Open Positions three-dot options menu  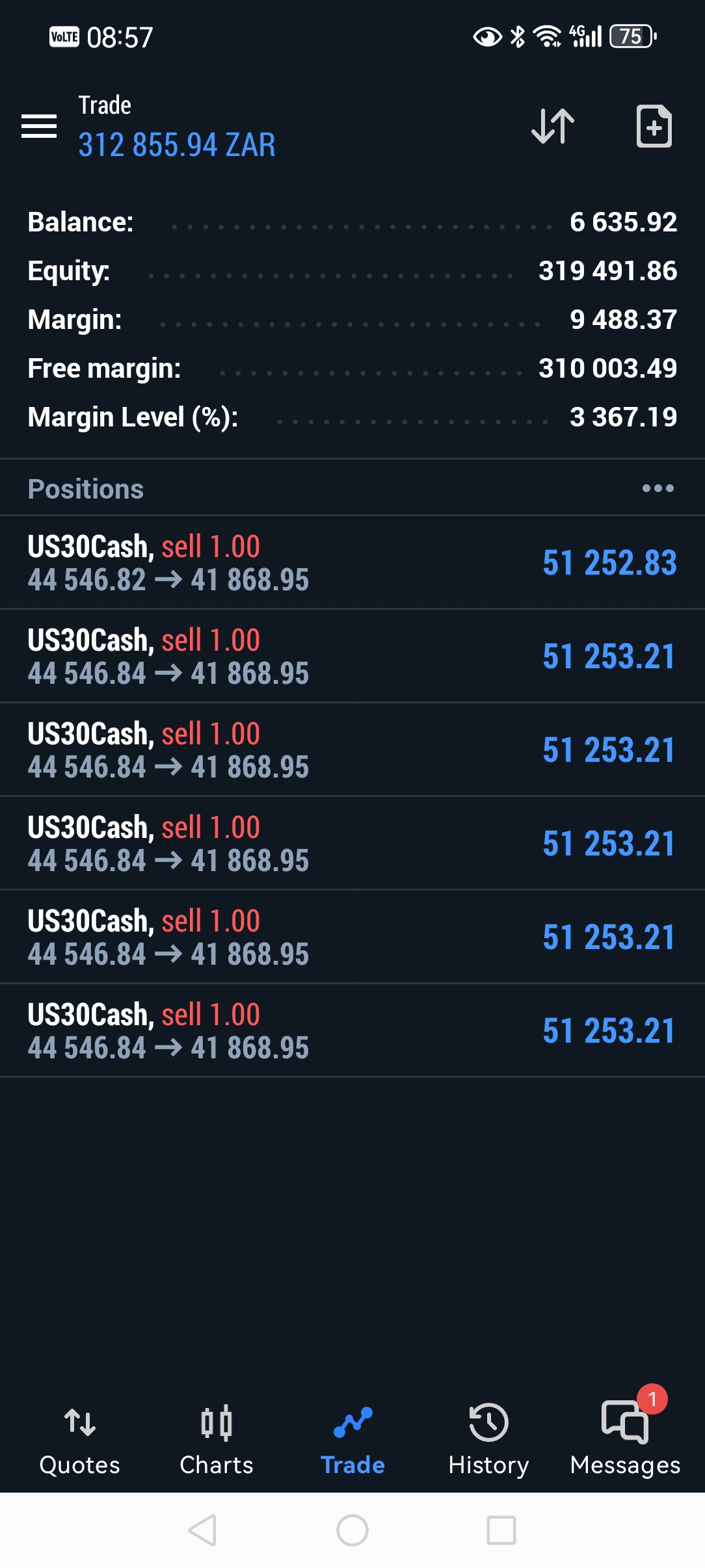[658, 488]
